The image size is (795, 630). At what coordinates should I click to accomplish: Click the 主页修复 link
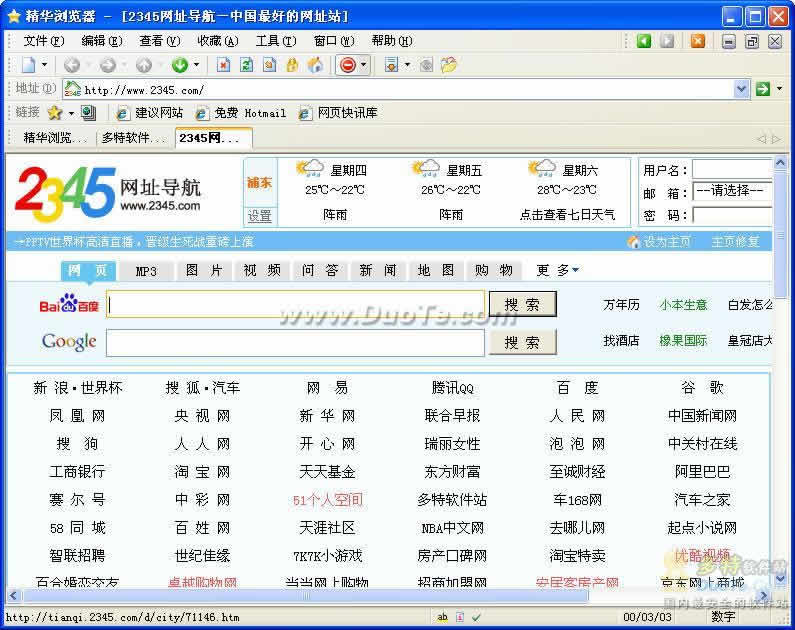click(735, 242)
